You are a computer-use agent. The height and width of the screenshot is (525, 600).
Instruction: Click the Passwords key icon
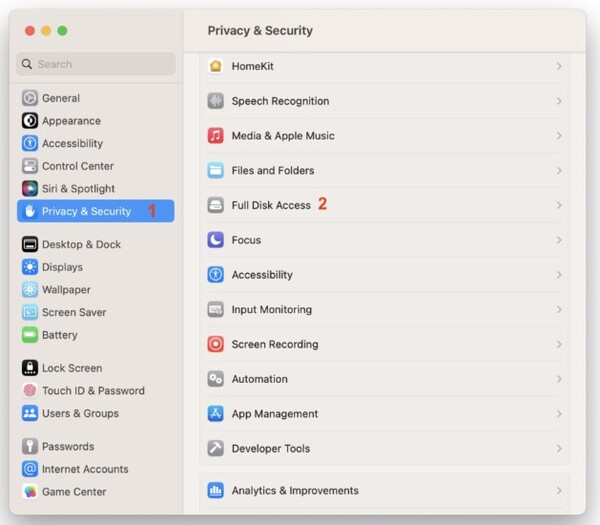(x=30, y=446)
